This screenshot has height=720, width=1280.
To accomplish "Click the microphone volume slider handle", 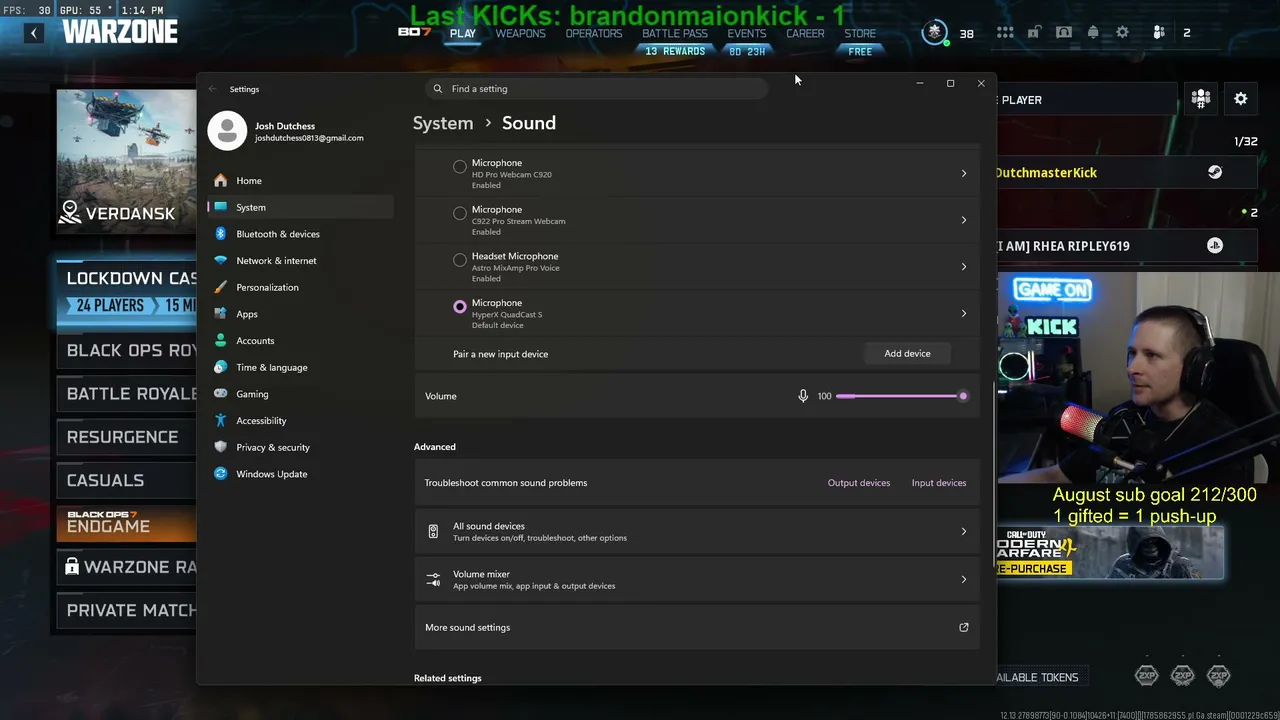I will point(963,396).
